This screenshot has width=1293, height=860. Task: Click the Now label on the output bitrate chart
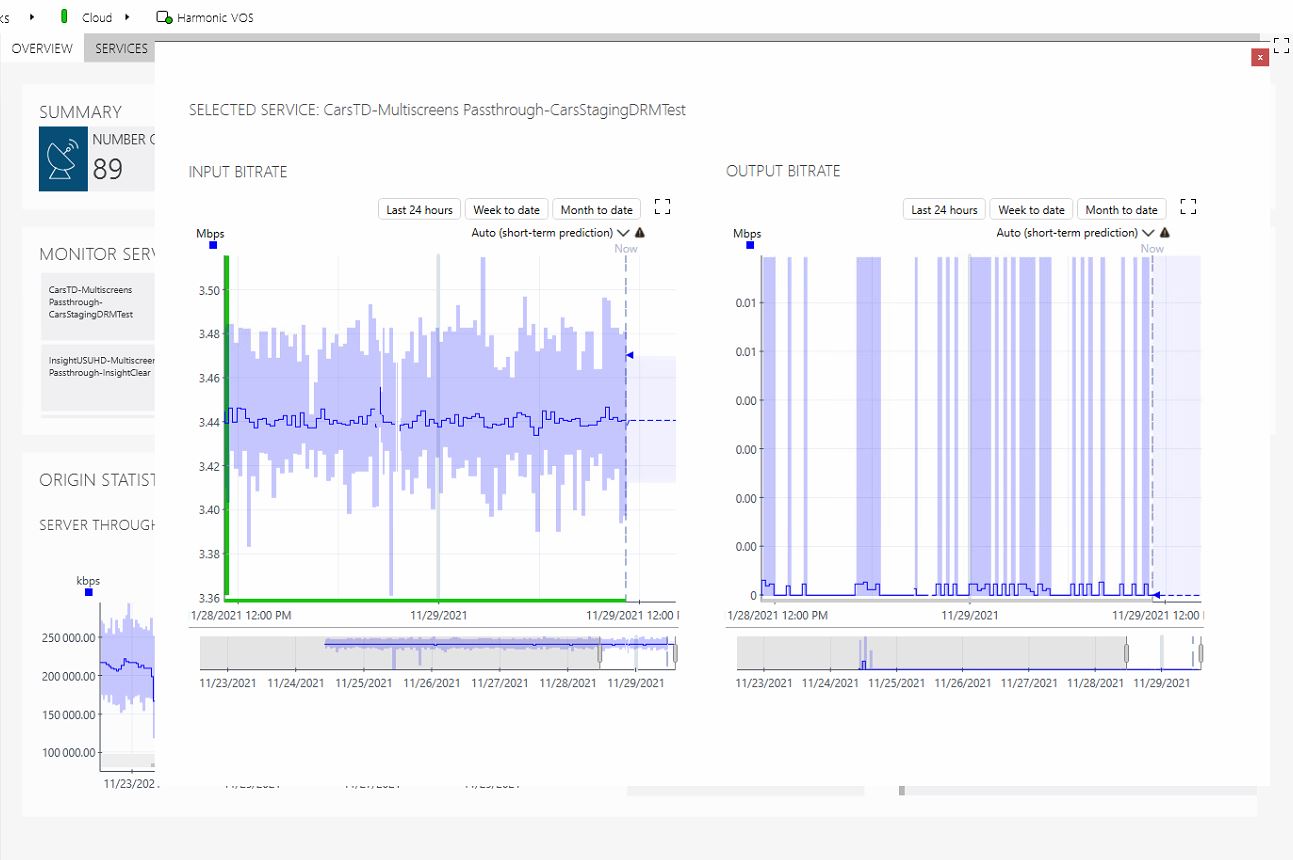point(1152,249)
